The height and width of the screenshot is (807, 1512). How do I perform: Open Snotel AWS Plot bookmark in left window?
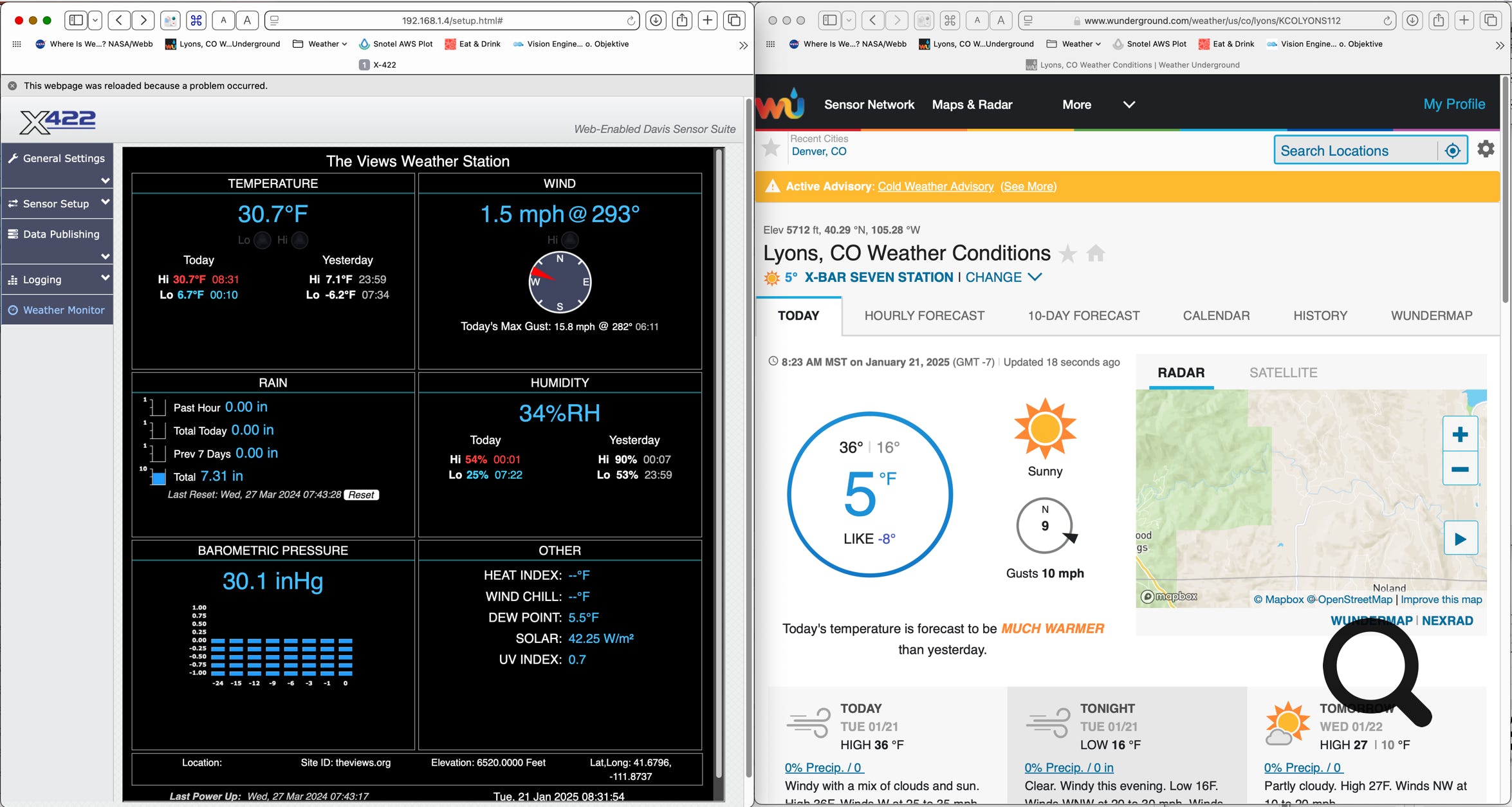coord(396,44)
